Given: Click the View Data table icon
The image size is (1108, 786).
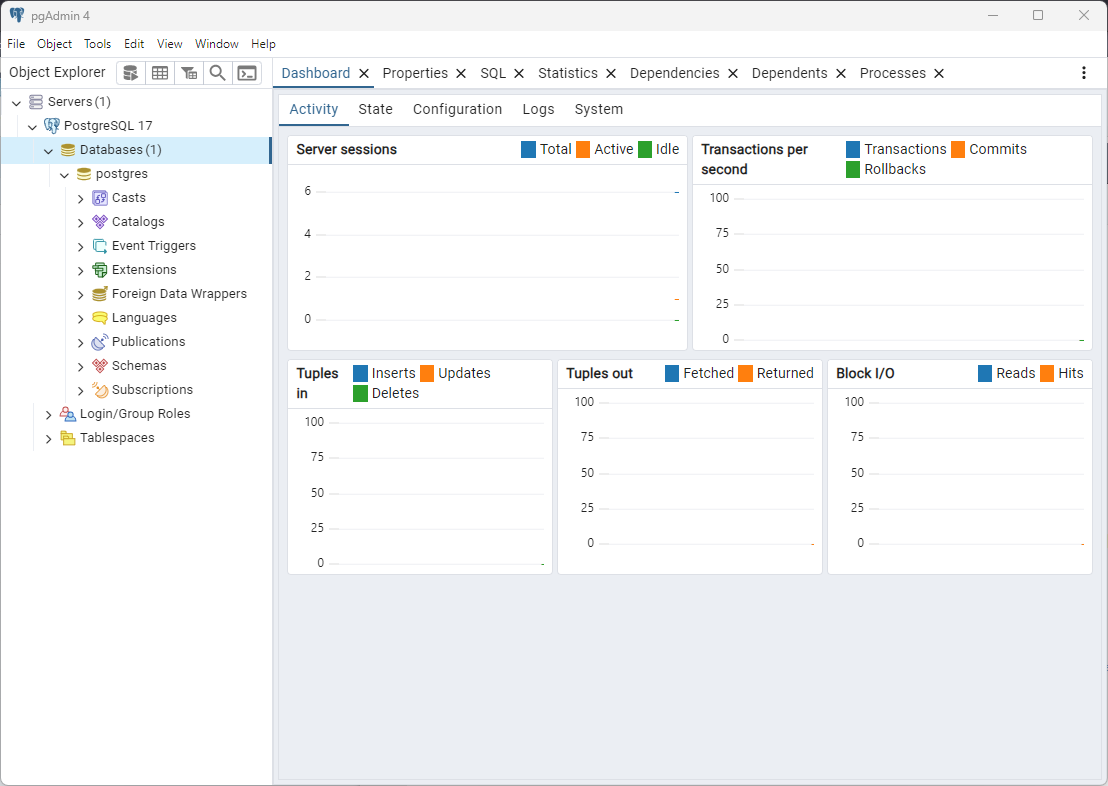Looking at the screenshot, I should point(160,73).
